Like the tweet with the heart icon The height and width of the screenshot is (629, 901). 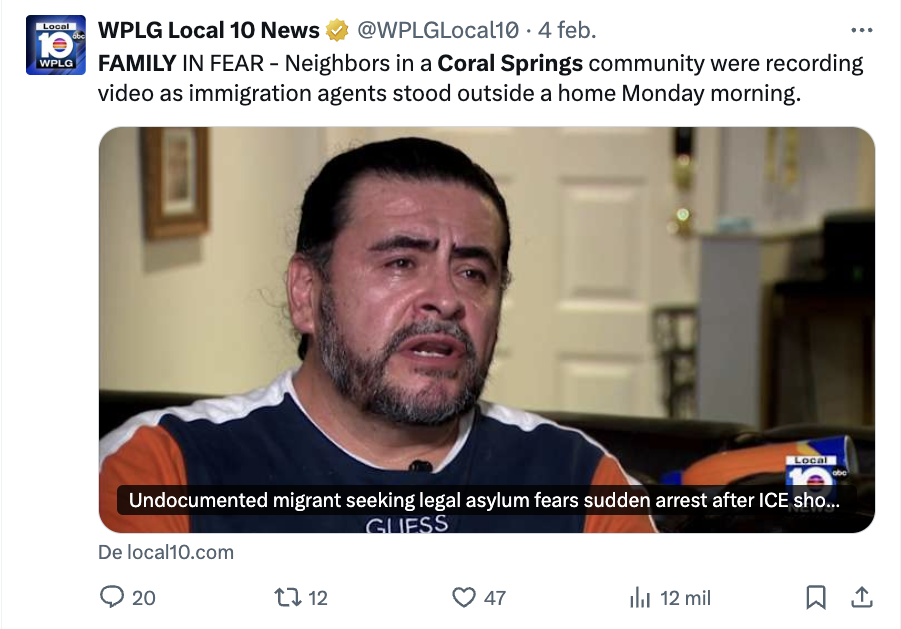pyautogui.click(x=464, y=597)
